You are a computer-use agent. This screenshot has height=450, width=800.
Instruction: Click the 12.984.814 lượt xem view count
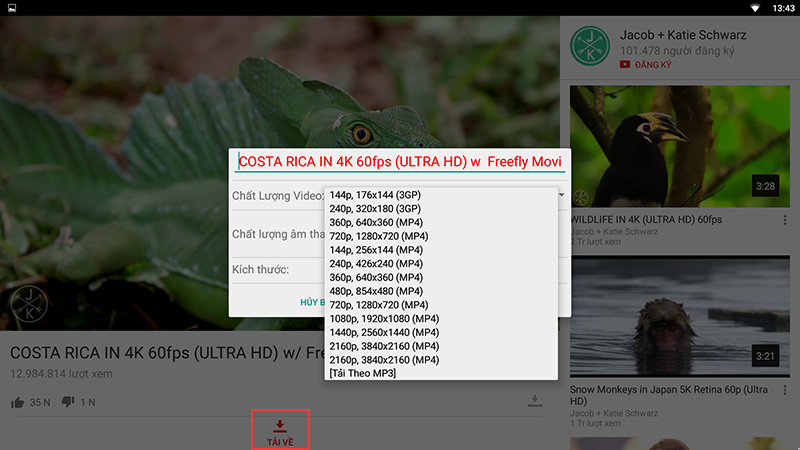(61, 374)
